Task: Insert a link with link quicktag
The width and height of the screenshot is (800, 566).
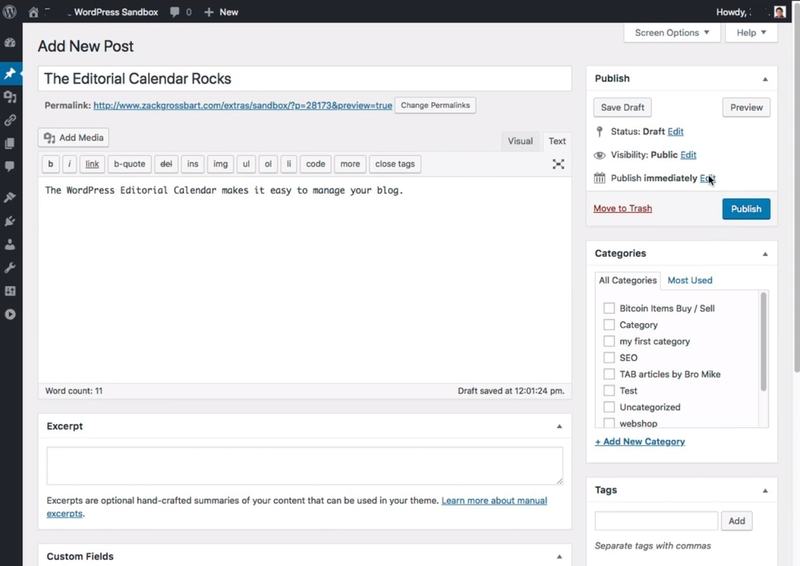Action: [x=92, y=164]
